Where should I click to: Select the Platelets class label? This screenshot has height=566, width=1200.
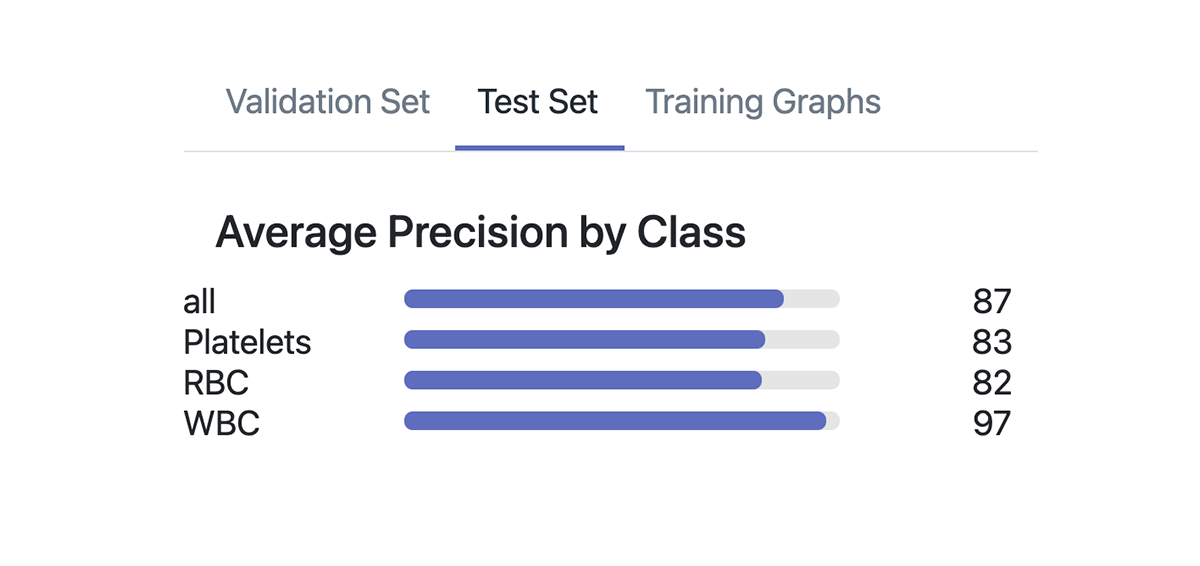point(247,342)
